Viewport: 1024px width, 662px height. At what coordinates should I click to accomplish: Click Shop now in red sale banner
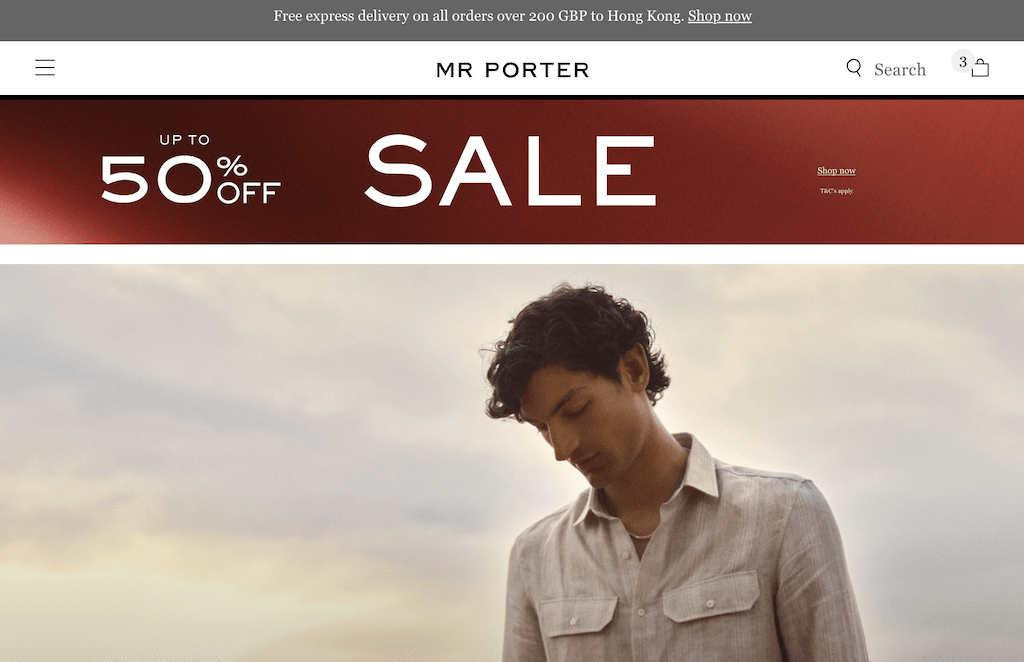(x=837, y=170)
